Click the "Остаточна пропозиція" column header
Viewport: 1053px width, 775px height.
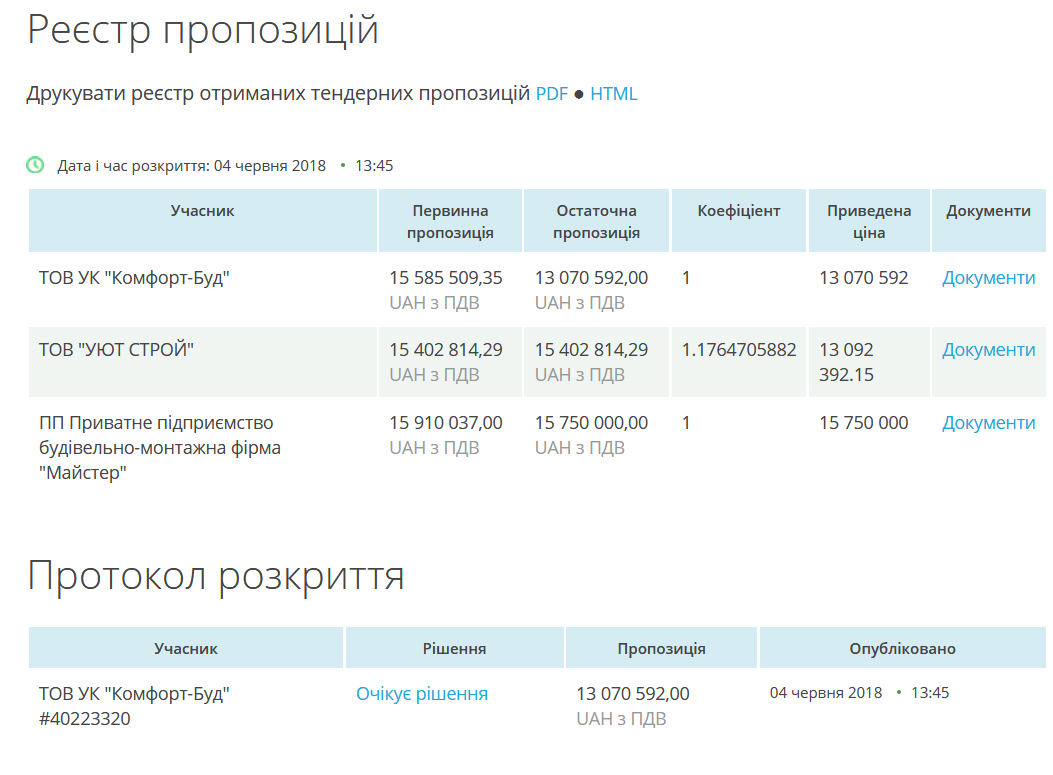click(596, 221)
